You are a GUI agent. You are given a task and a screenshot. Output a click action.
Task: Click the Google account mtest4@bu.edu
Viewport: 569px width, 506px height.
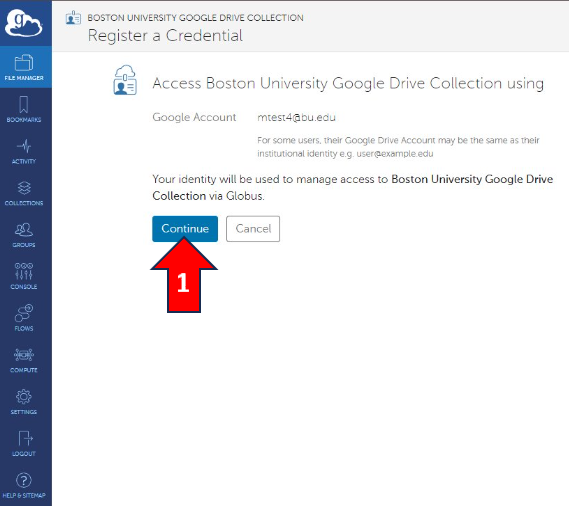tap(296, 117)
